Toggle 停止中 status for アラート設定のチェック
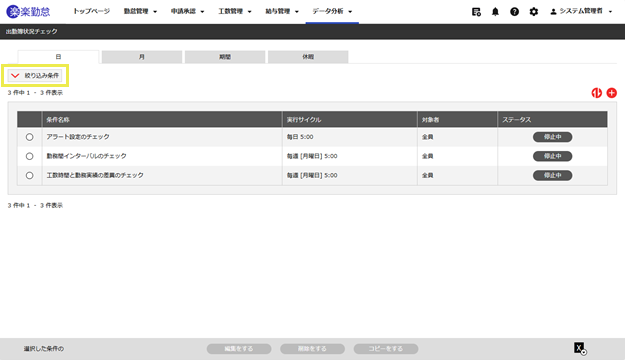This screenshot has width=625, height=360. pyautogui.click(x=552, y=137)
